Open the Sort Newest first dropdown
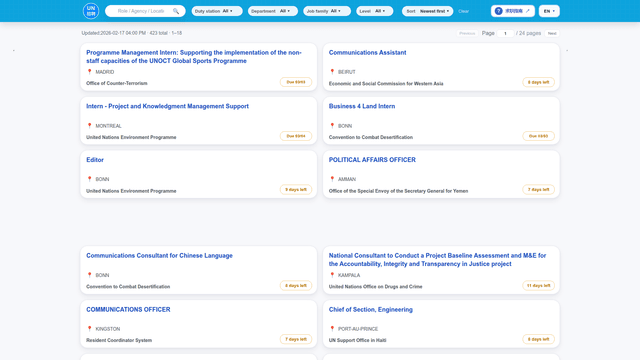The image size is (640, 360). click(427, 11)
